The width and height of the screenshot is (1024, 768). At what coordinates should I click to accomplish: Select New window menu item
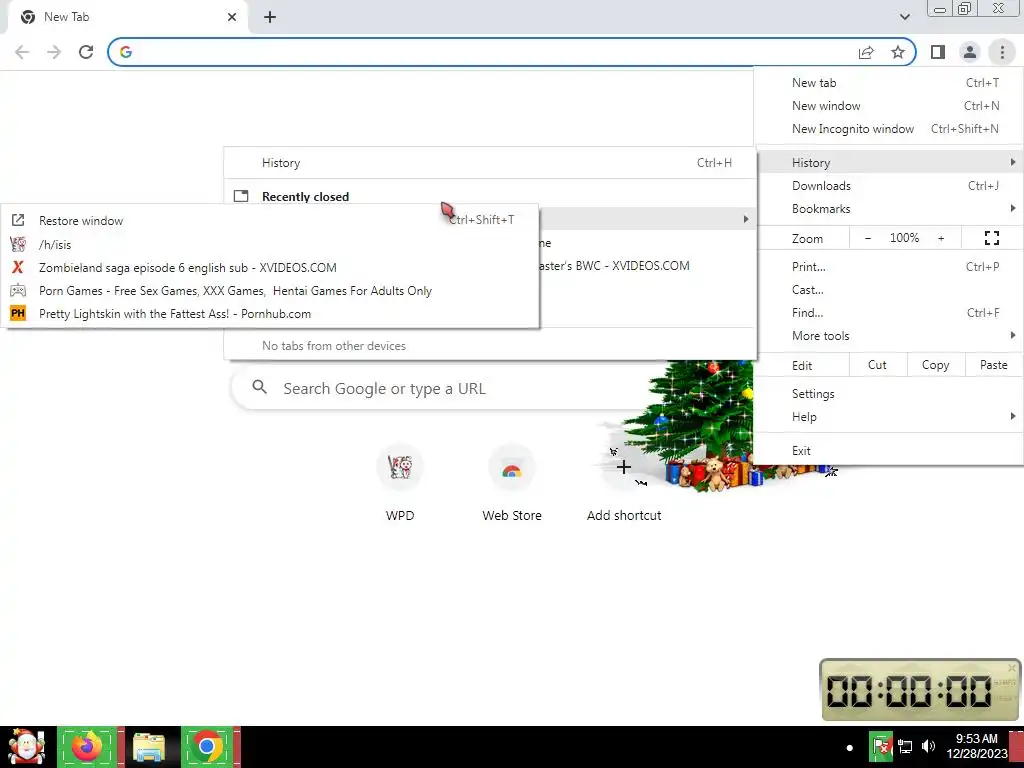(888, 106)
